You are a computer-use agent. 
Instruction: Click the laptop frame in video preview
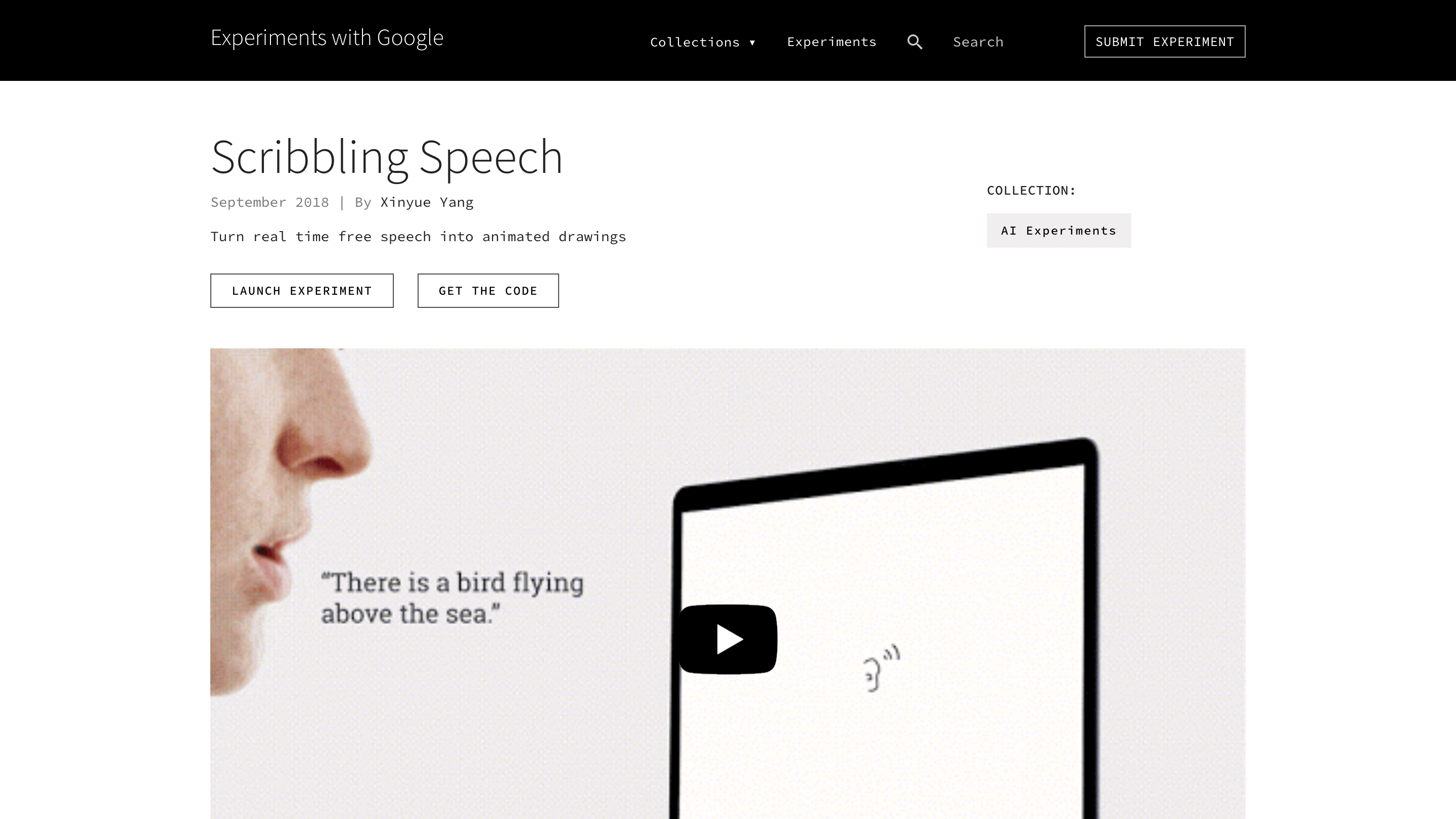(x=885, y=627)
